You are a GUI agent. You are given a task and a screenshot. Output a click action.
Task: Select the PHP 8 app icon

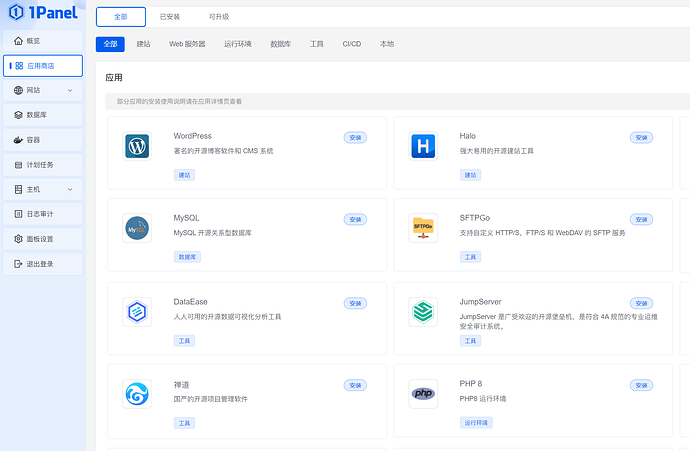[x=424, y=394]
